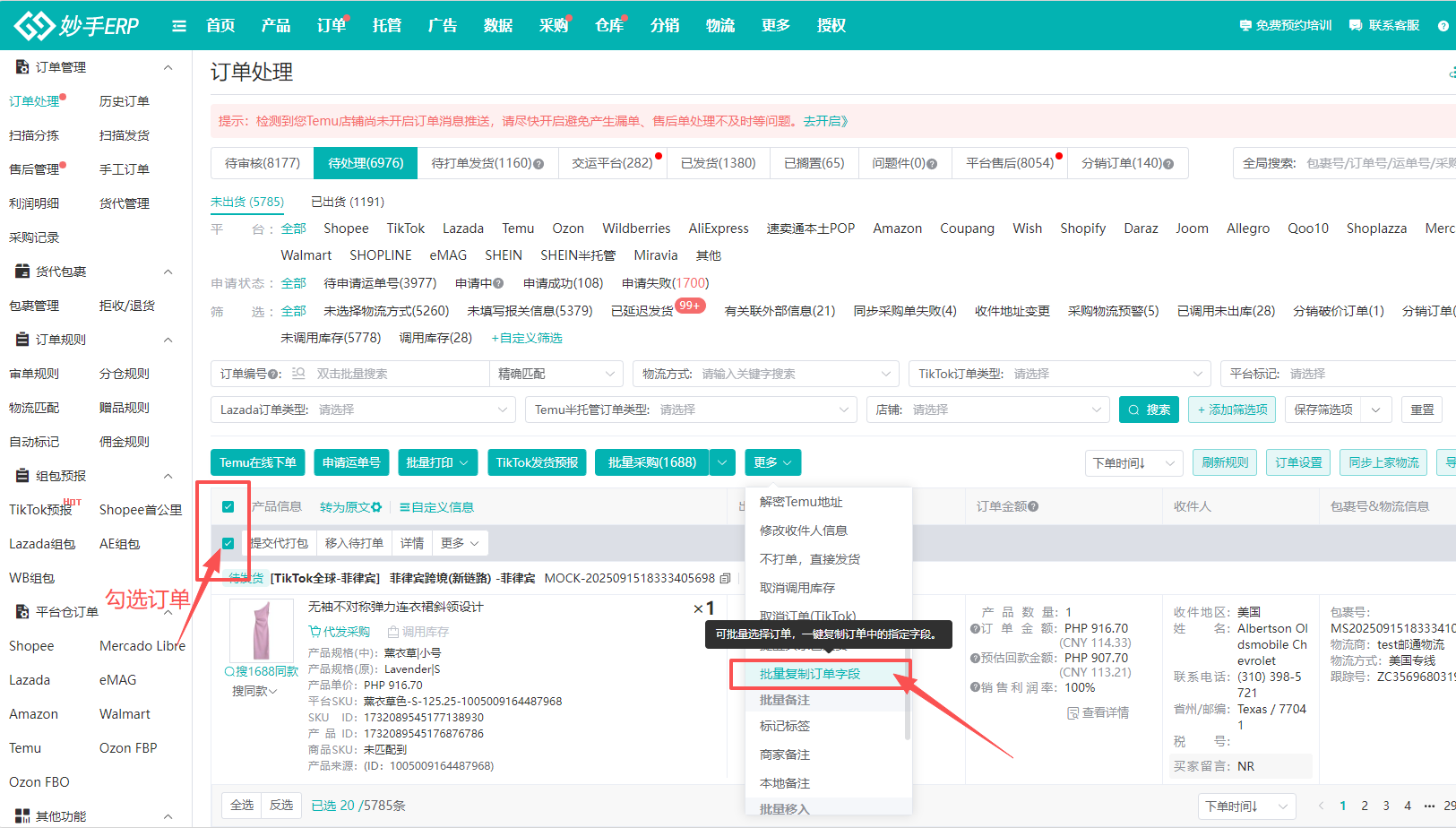Click the dress product thumbnail

(x=261, y=630)
